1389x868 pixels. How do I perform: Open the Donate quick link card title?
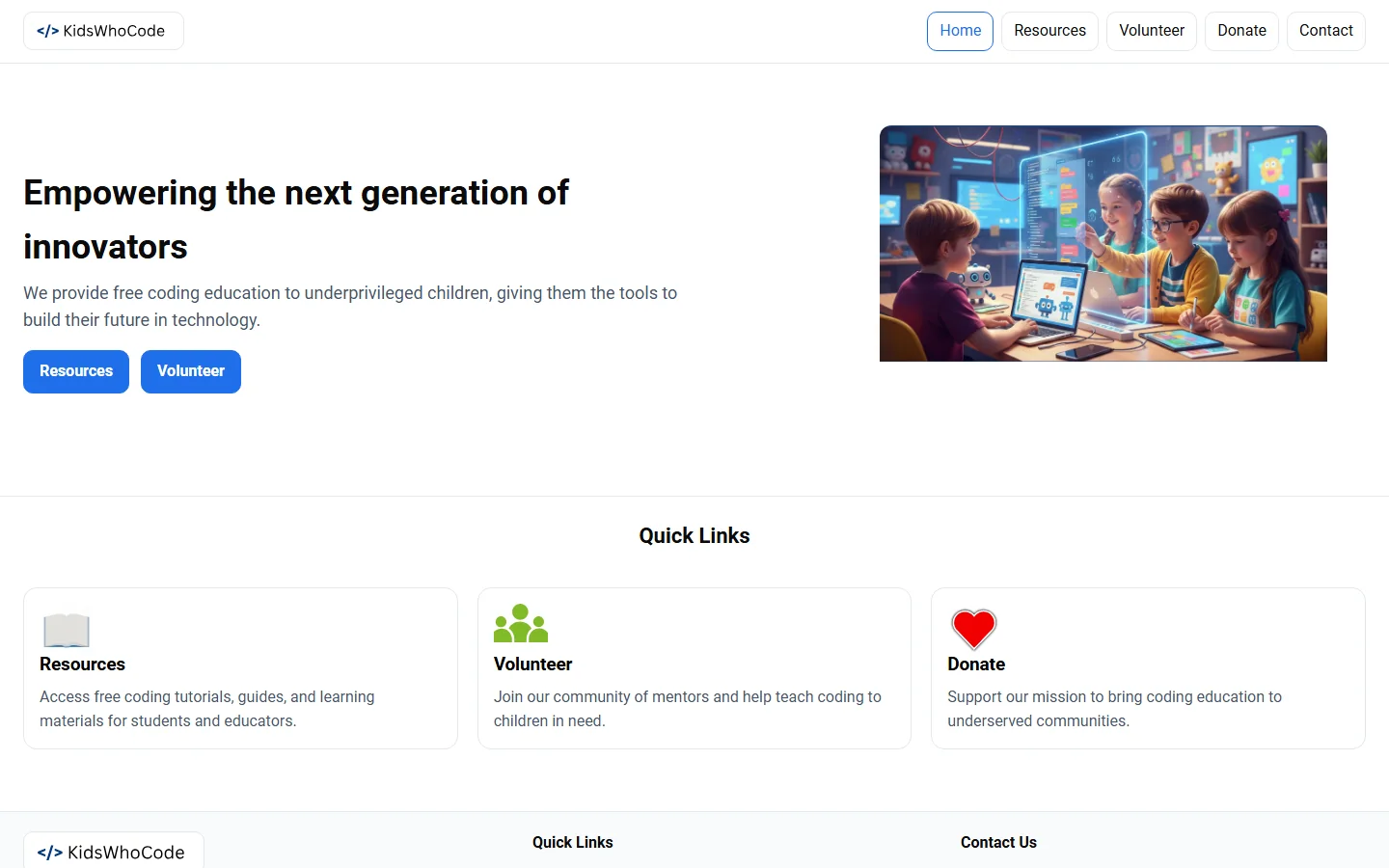pos(976,665)
